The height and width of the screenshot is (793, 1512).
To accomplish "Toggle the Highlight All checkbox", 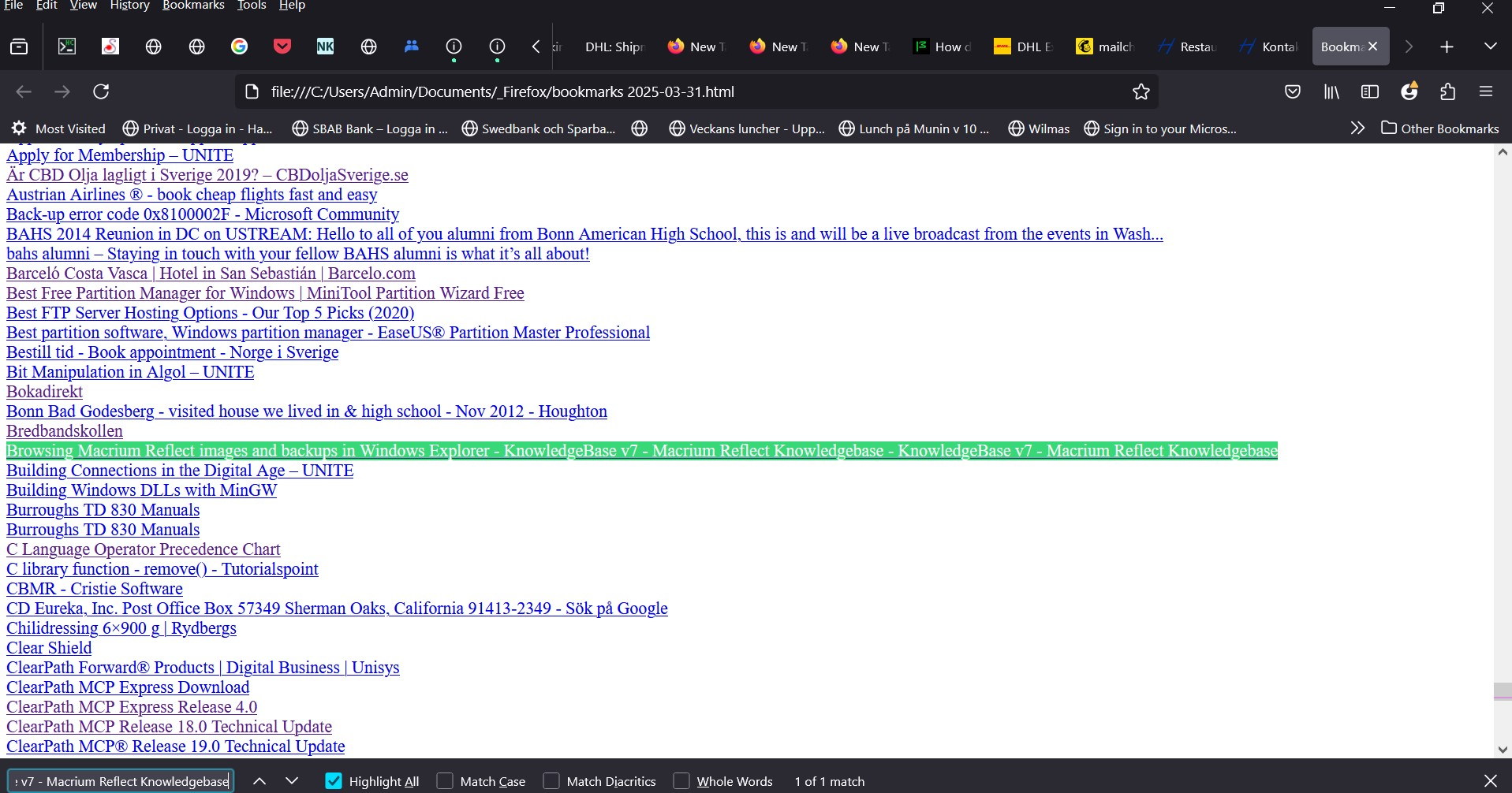I will (334, 781).
